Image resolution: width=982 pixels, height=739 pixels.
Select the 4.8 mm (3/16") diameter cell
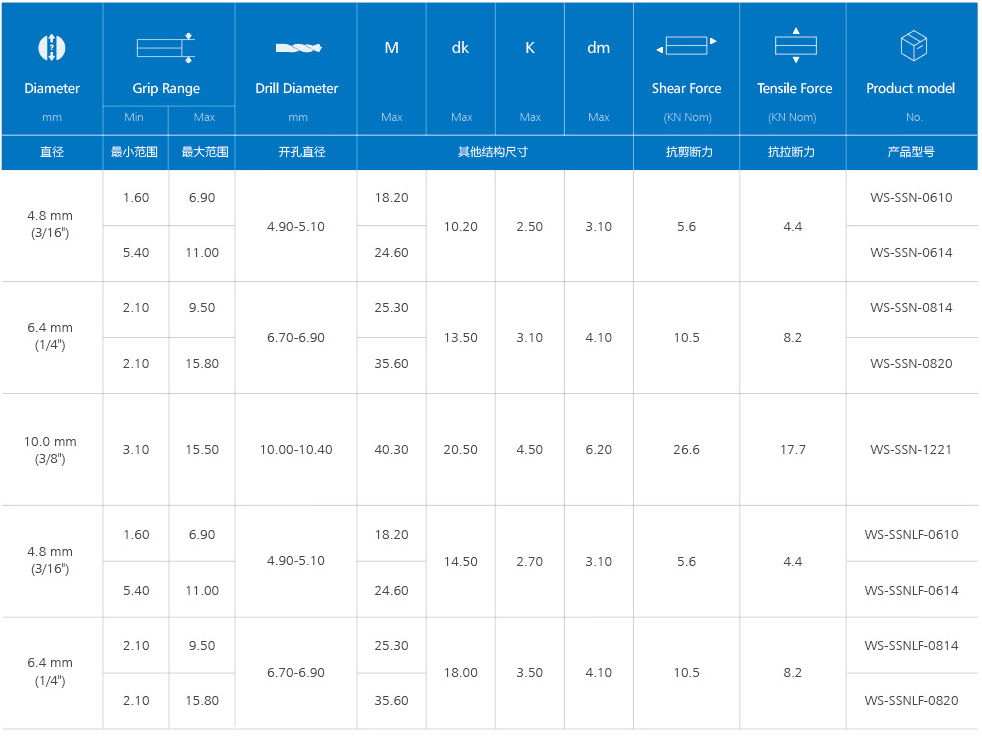click(51, 225)
